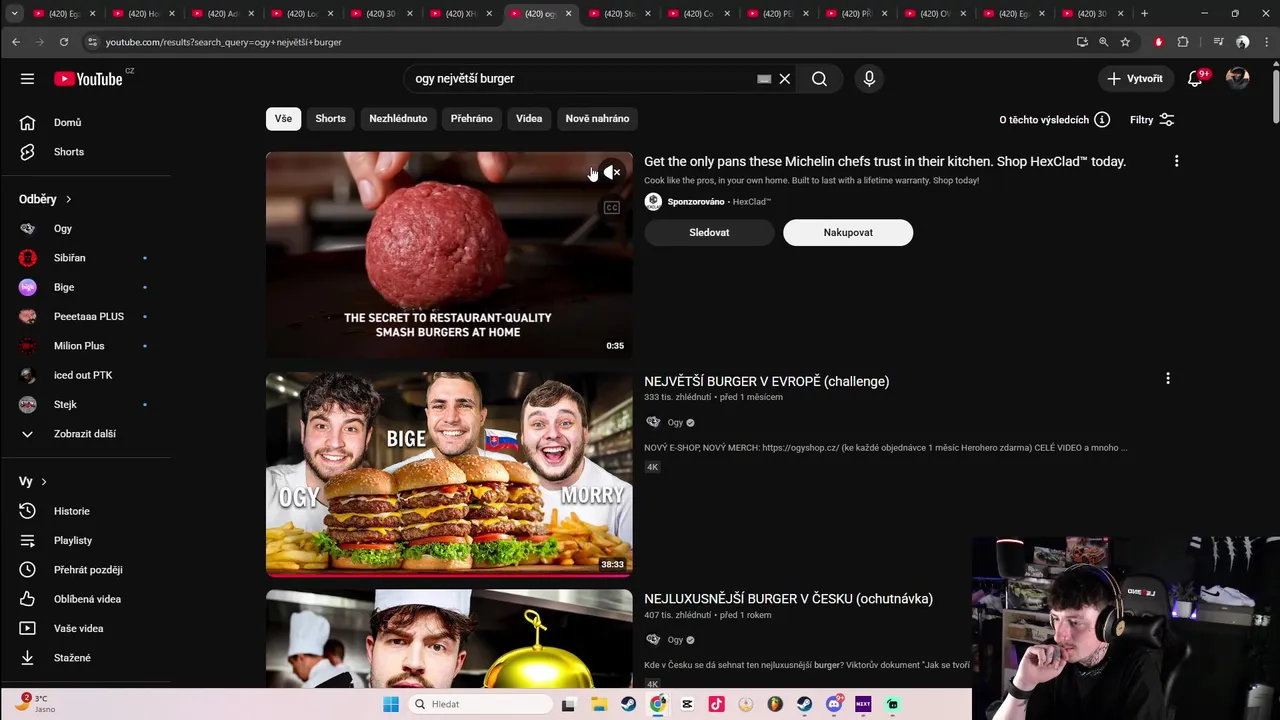Select the Vše filter chip
The image size is (1280, 720).
pyautogui.click(x=284, y=119)
